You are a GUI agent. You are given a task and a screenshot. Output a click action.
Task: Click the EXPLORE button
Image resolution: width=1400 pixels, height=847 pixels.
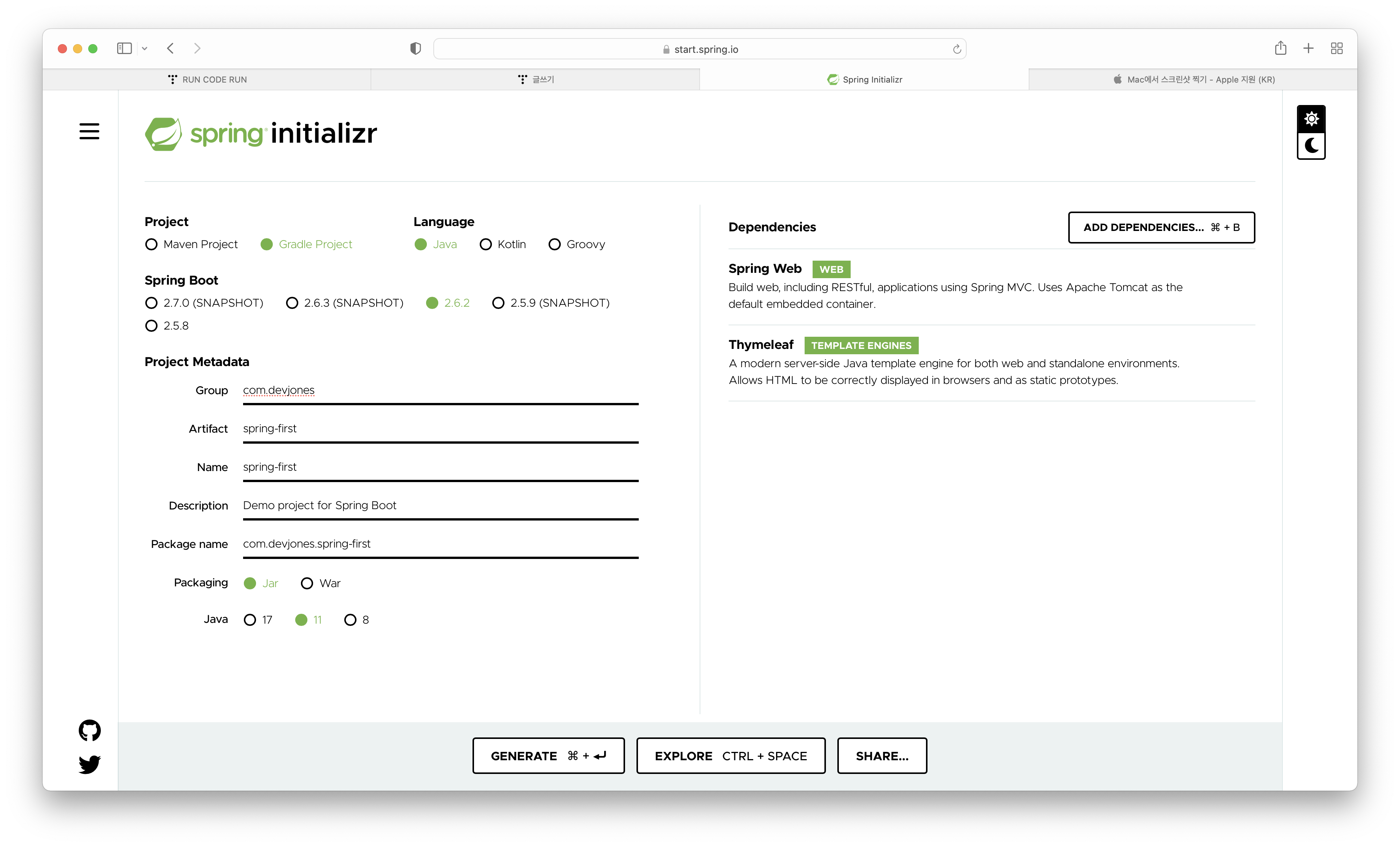(x=730, y=755)
